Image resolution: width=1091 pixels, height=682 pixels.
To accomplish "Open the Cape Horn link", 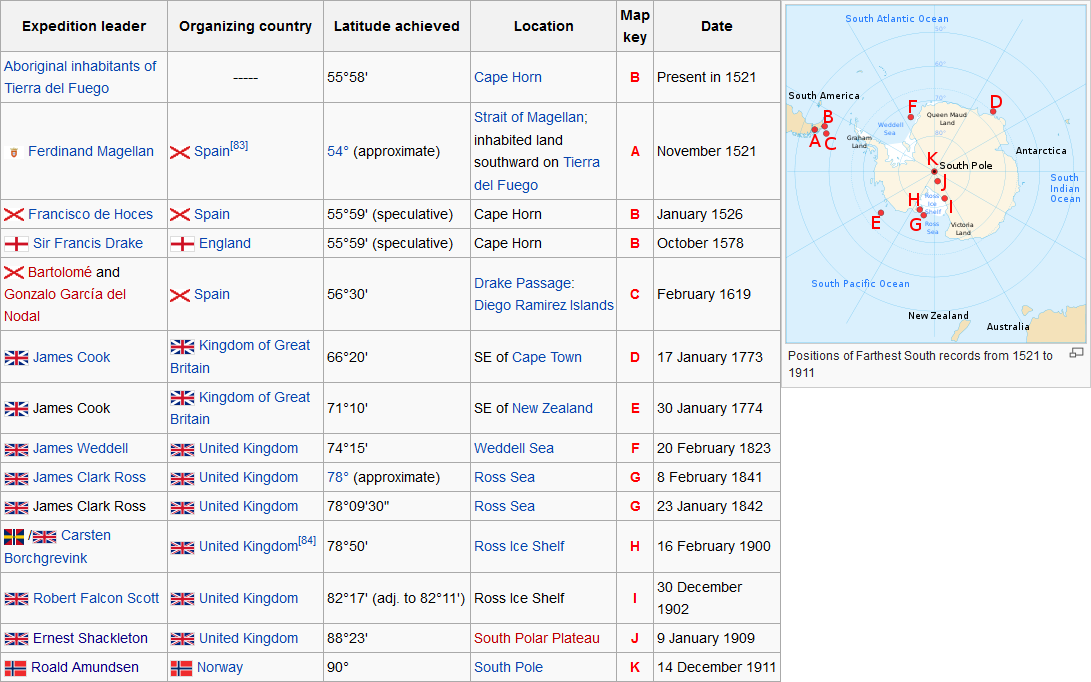I will pos(507,78).
